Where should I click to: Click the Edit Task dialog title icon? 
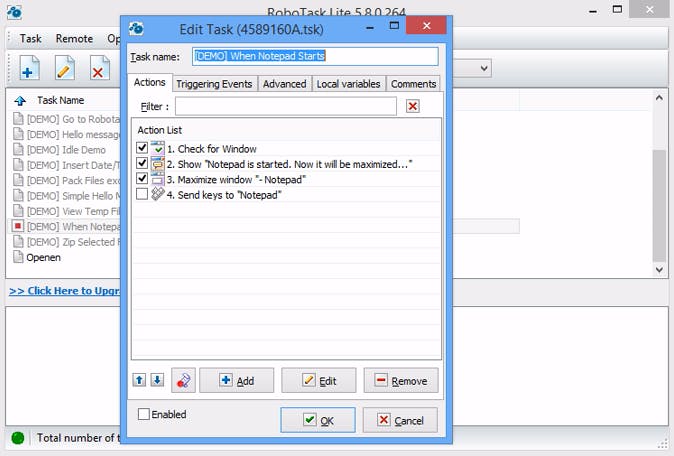(x=136, y=29)
